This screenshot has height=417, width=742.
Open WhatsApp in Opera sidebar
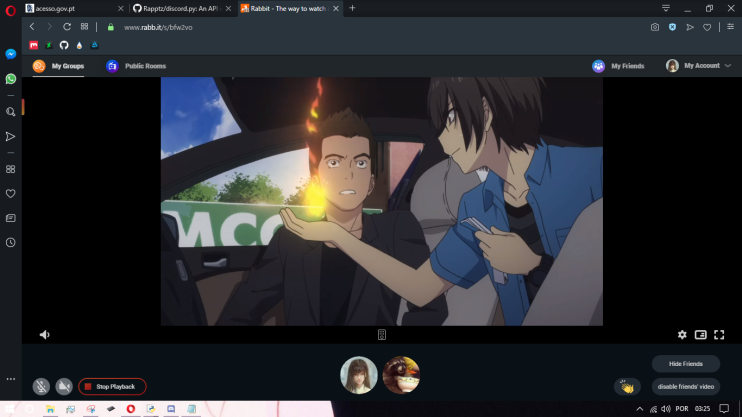[10, 79]
